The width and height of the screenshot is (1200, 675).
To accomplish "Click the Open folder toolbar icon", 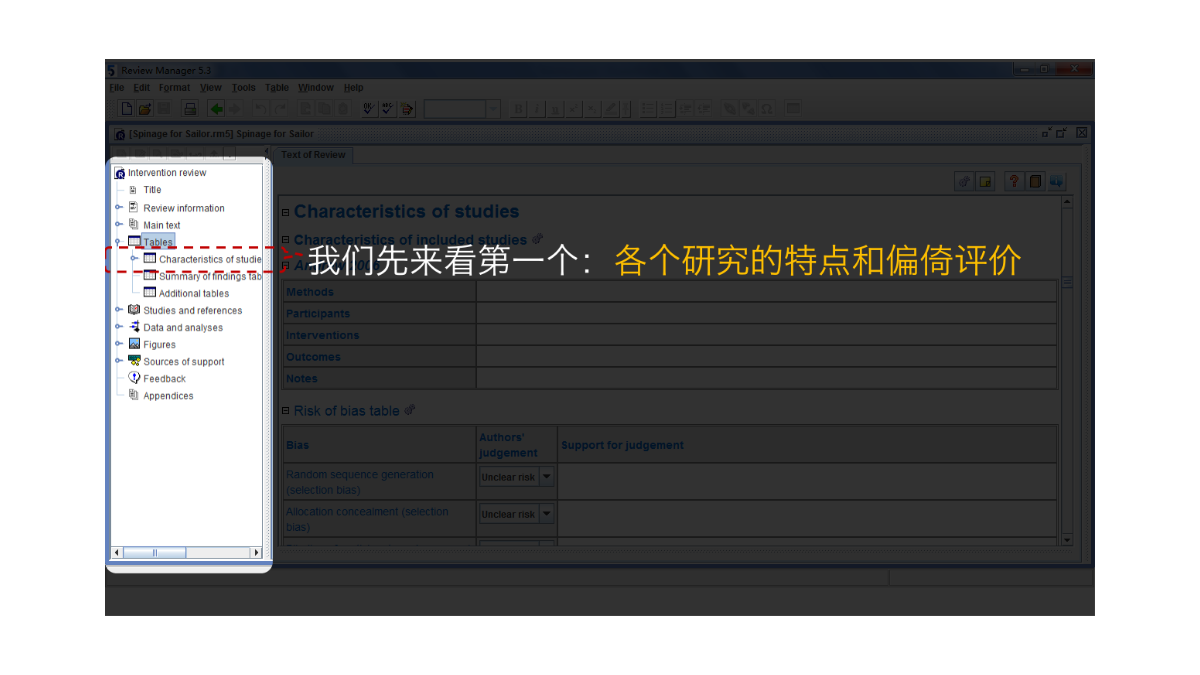I will (x=145, y=108).
